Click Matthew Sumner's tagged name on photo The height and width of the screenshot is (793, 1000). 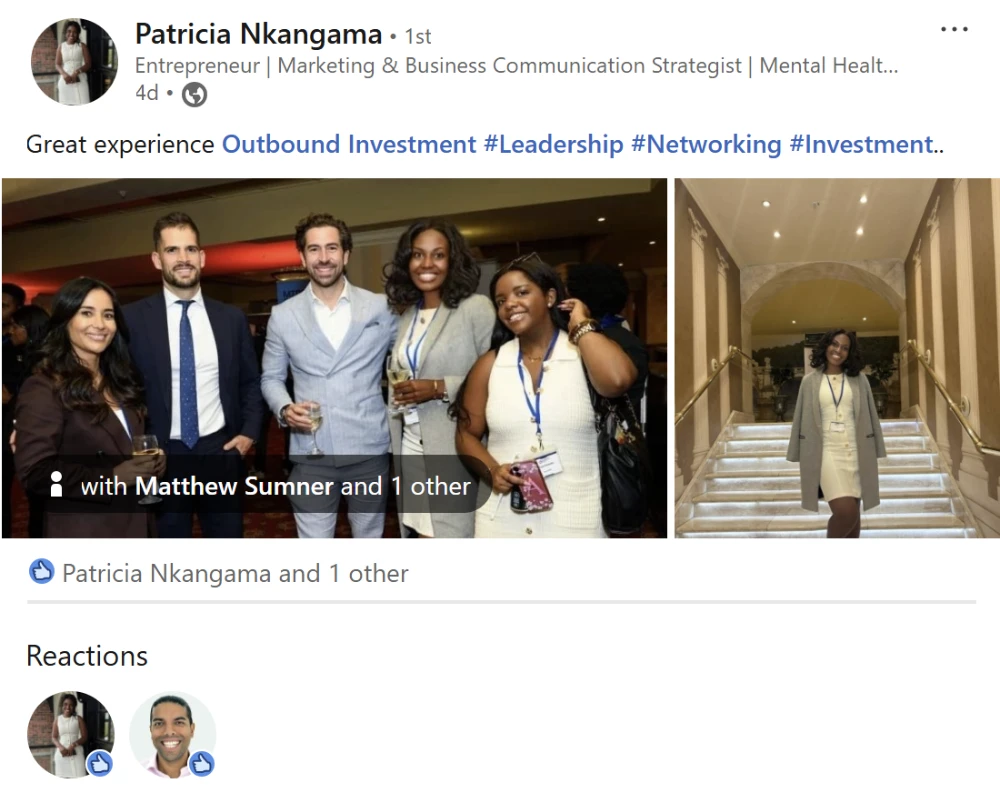[234, 486]
